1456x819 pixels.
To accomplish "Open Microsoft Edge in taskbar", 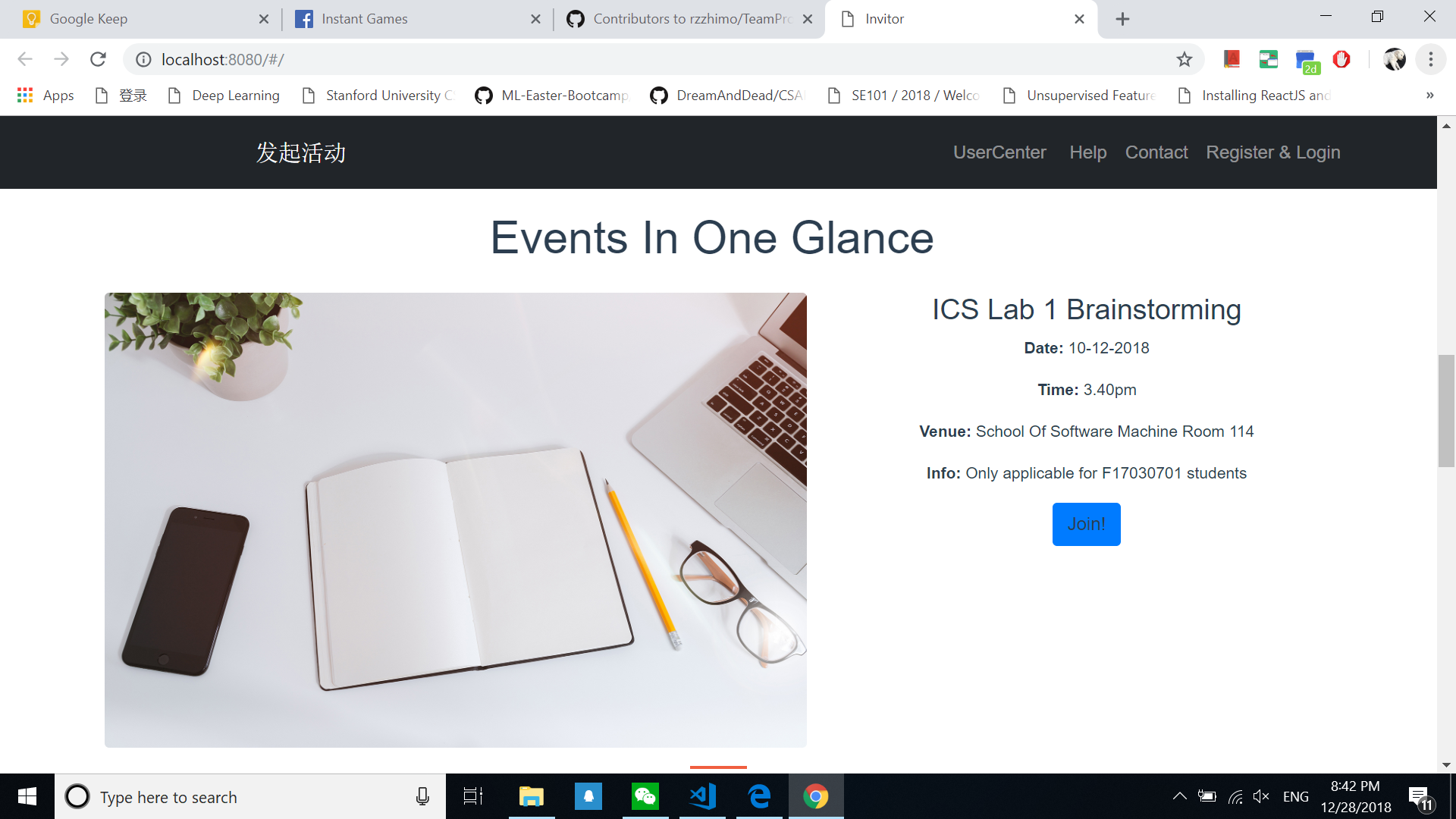I will 759,796.
